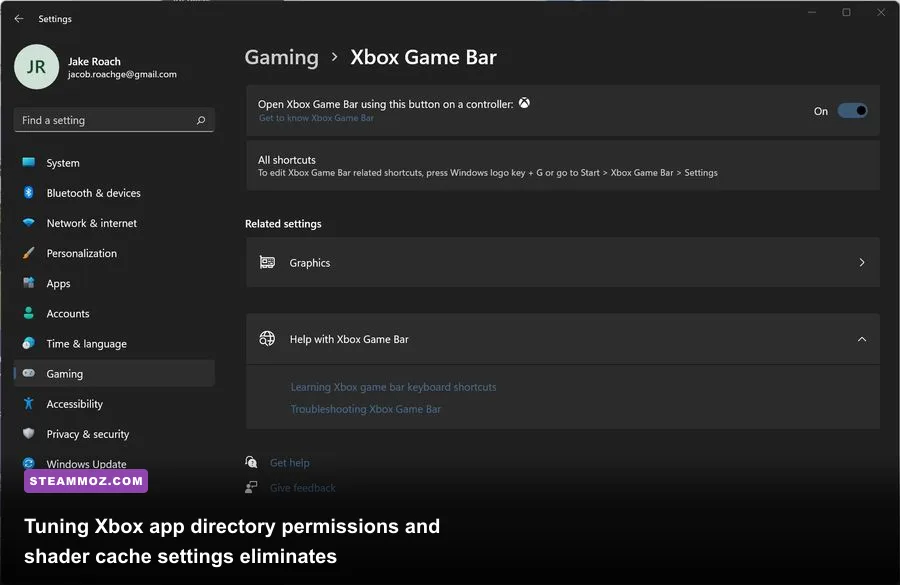The image size is (900, 585).
Task: Open Time & language settings
Action: point(114,344)
